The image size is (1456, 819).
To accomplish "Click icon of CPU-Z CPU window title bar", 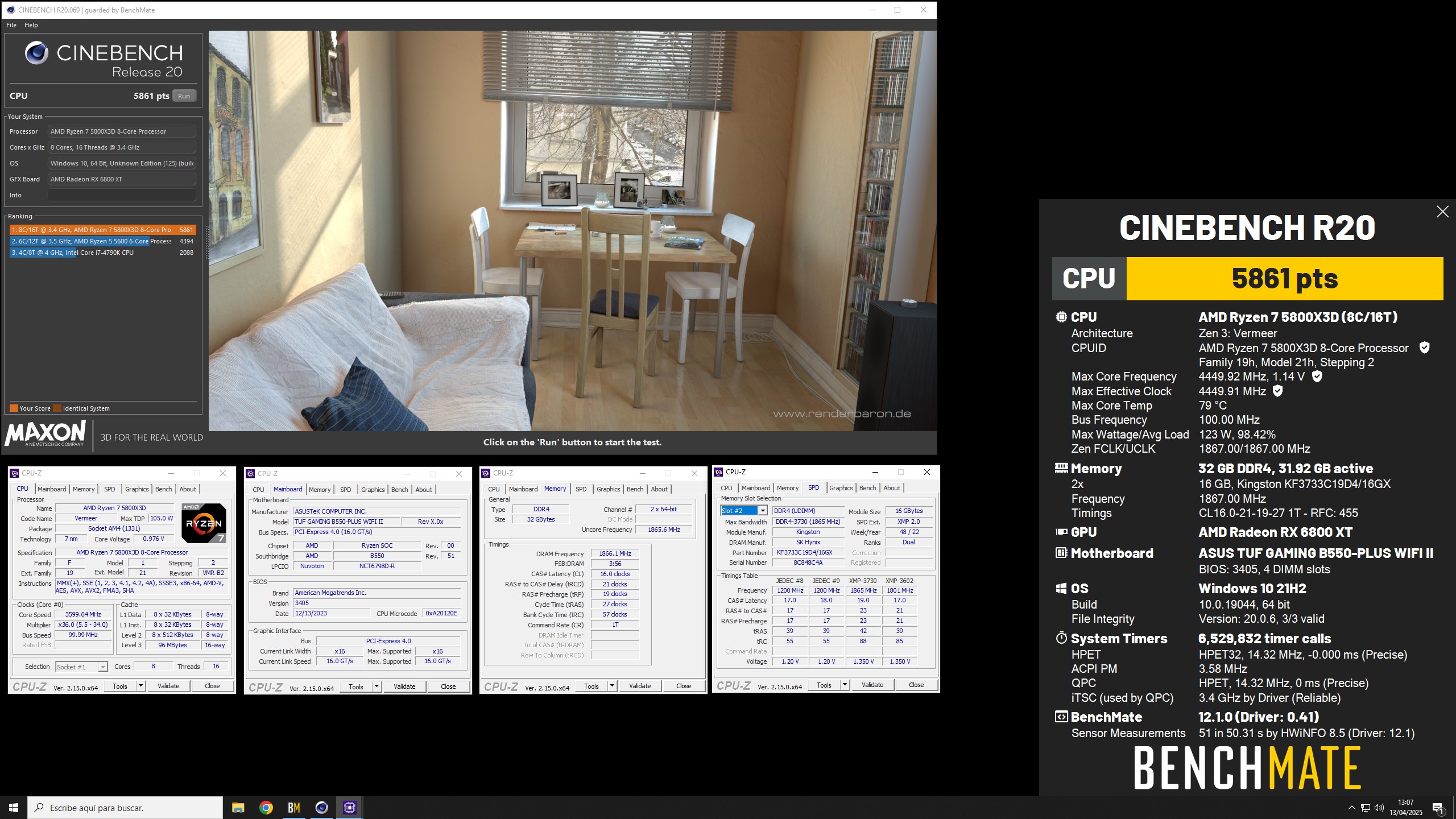I will point(14,473).
